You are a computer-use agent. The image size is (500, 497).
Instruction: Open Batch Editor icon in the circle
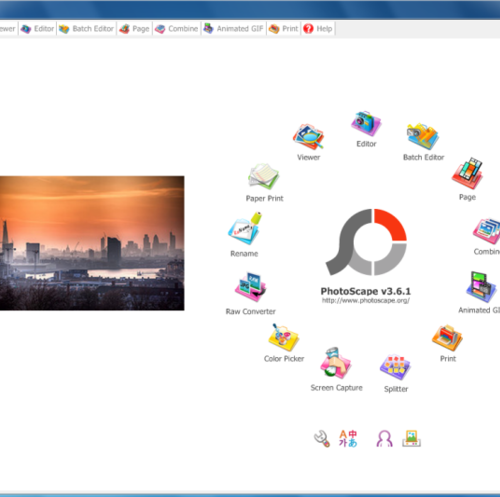tap(423, 136)
